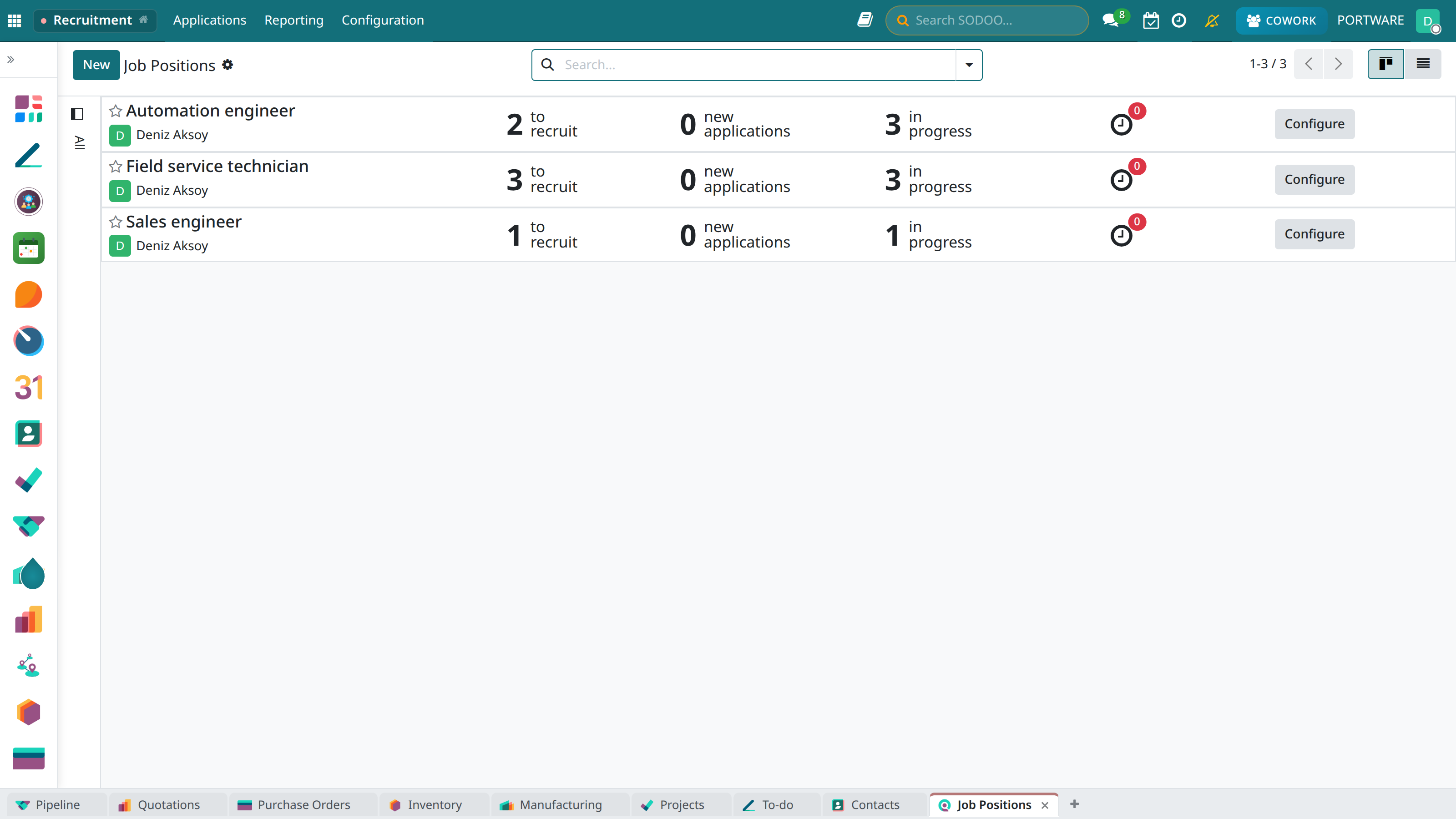Screen dimensions: 1456x819
Task: Open the Purchase card app in sidebar
Action: click(x=28, y=758)
